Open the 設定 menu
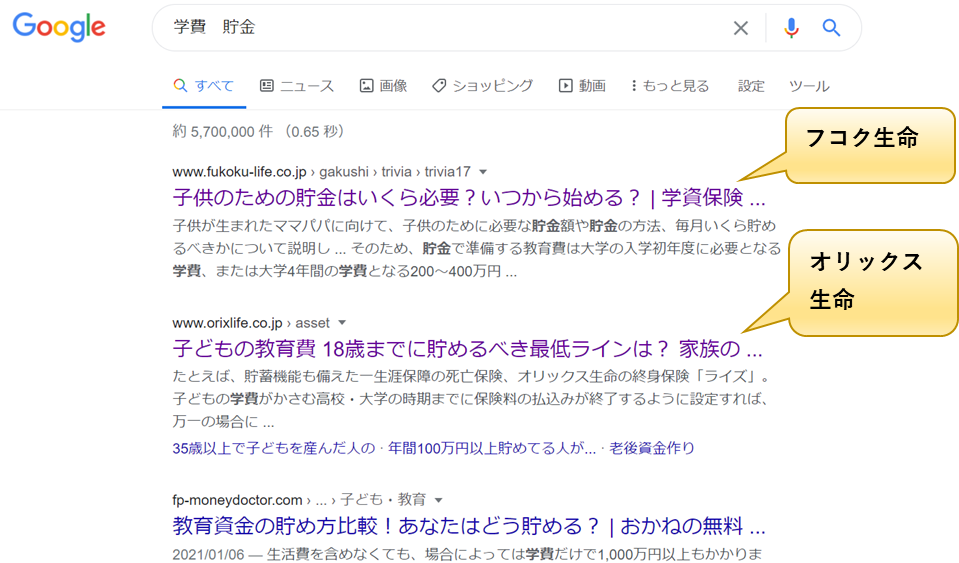959x563 pixels. point(751,86)
